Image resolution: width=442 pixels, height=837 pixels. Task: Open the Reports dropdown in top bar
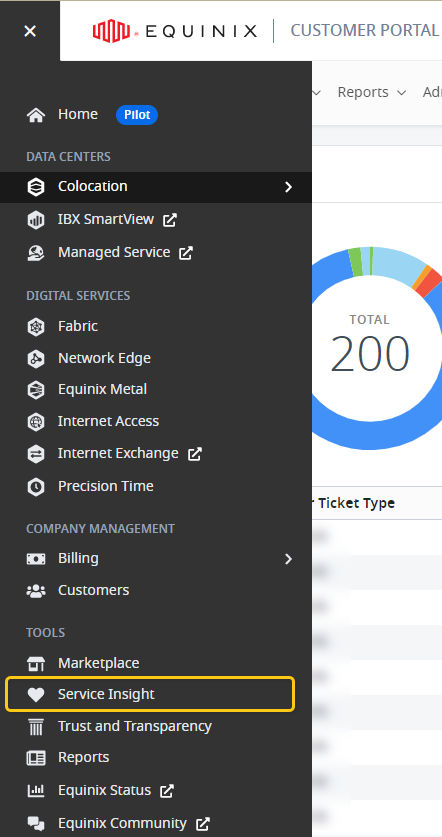(x=372, y=92)
